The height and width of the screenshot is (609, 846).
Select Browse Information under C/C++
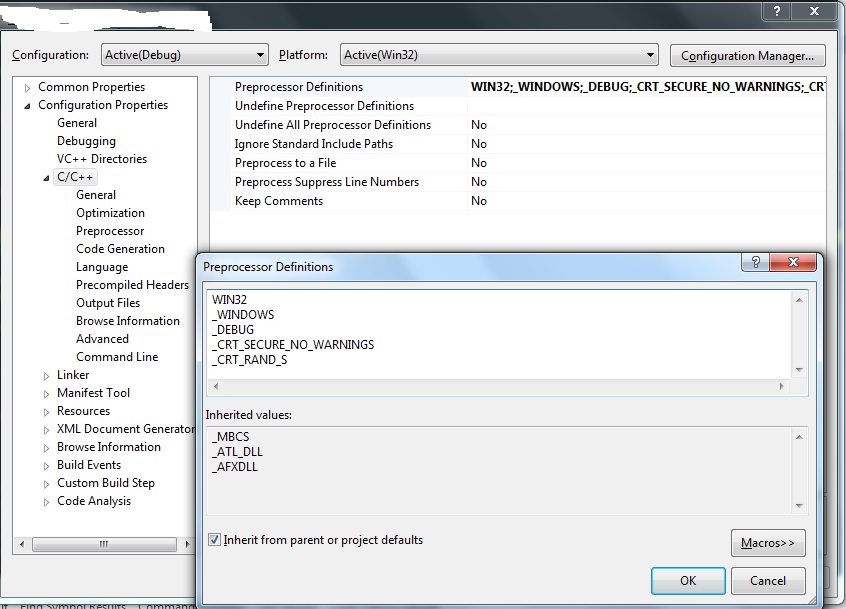[x=128, y=321]
